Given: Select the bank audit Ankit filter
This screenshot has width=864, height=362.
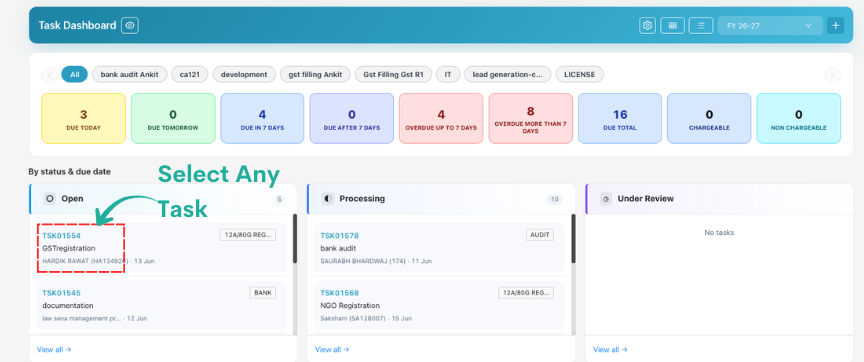Looking at the screenshot, I should point(129,74).
